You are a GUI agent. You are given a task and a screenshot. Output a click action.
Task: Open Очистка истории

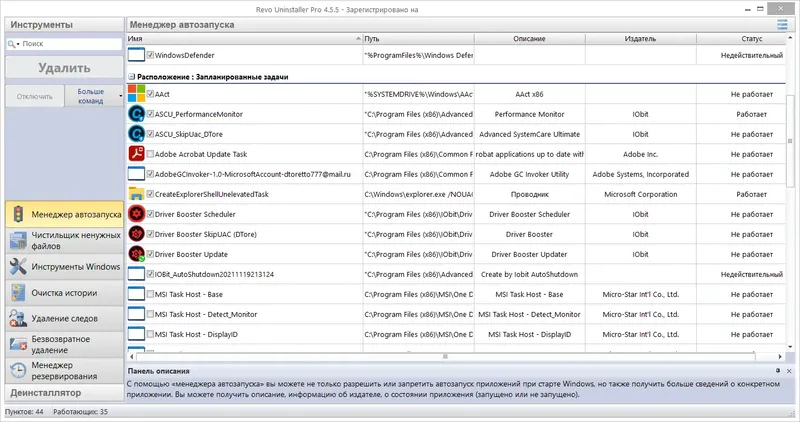[x=64, y=293]
